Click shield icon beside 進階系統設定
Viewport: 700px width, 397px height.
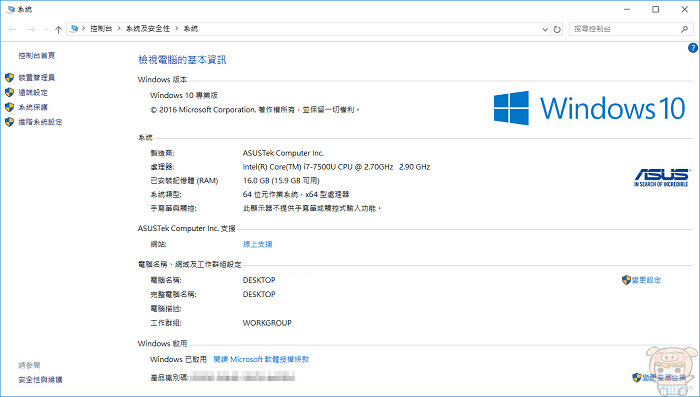9,122
